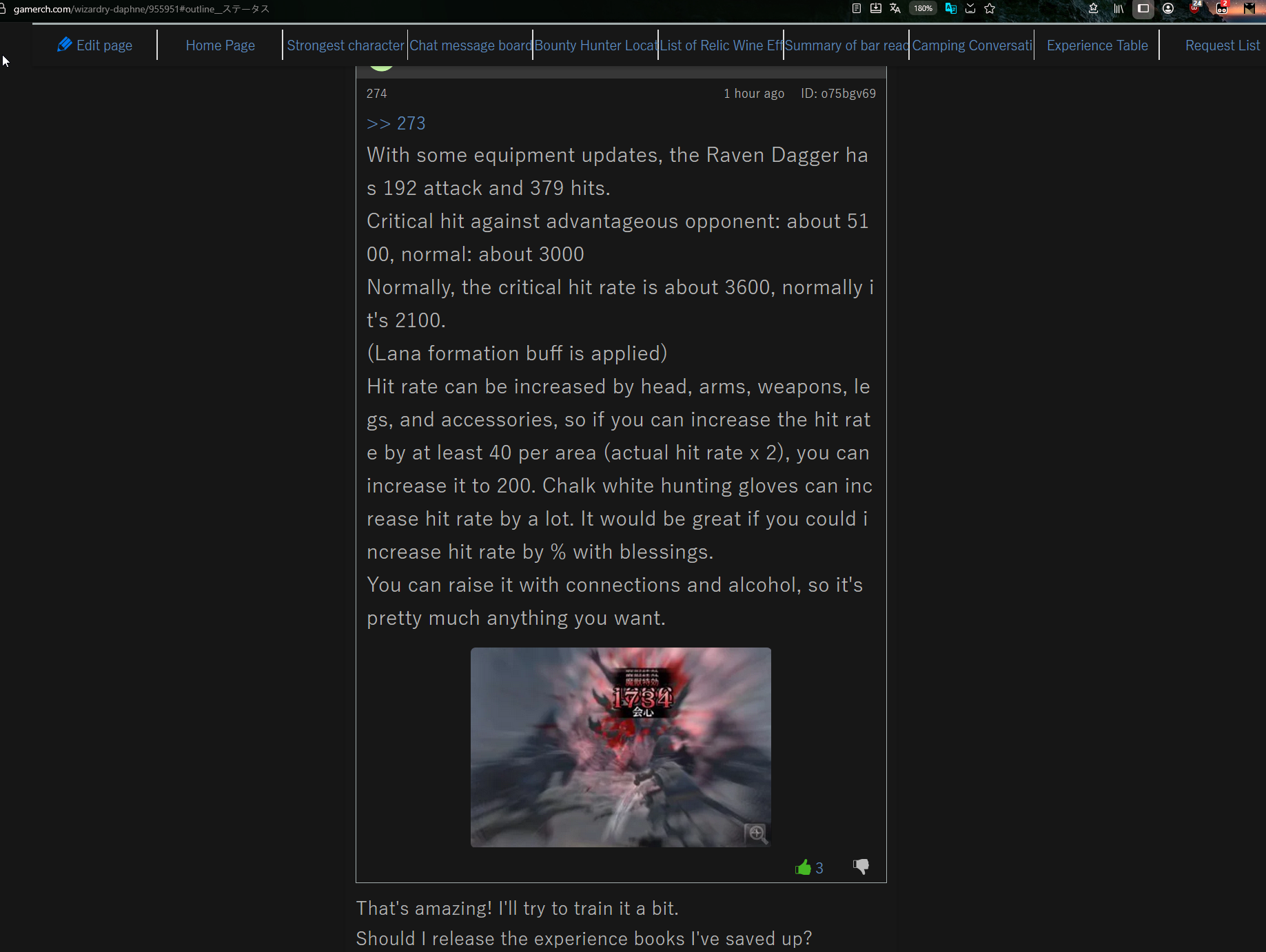This screenshot has height=952, width=1266.
Task: Click the like count 3 on comment
Action: pyautogui.click(x=819, y=868)
